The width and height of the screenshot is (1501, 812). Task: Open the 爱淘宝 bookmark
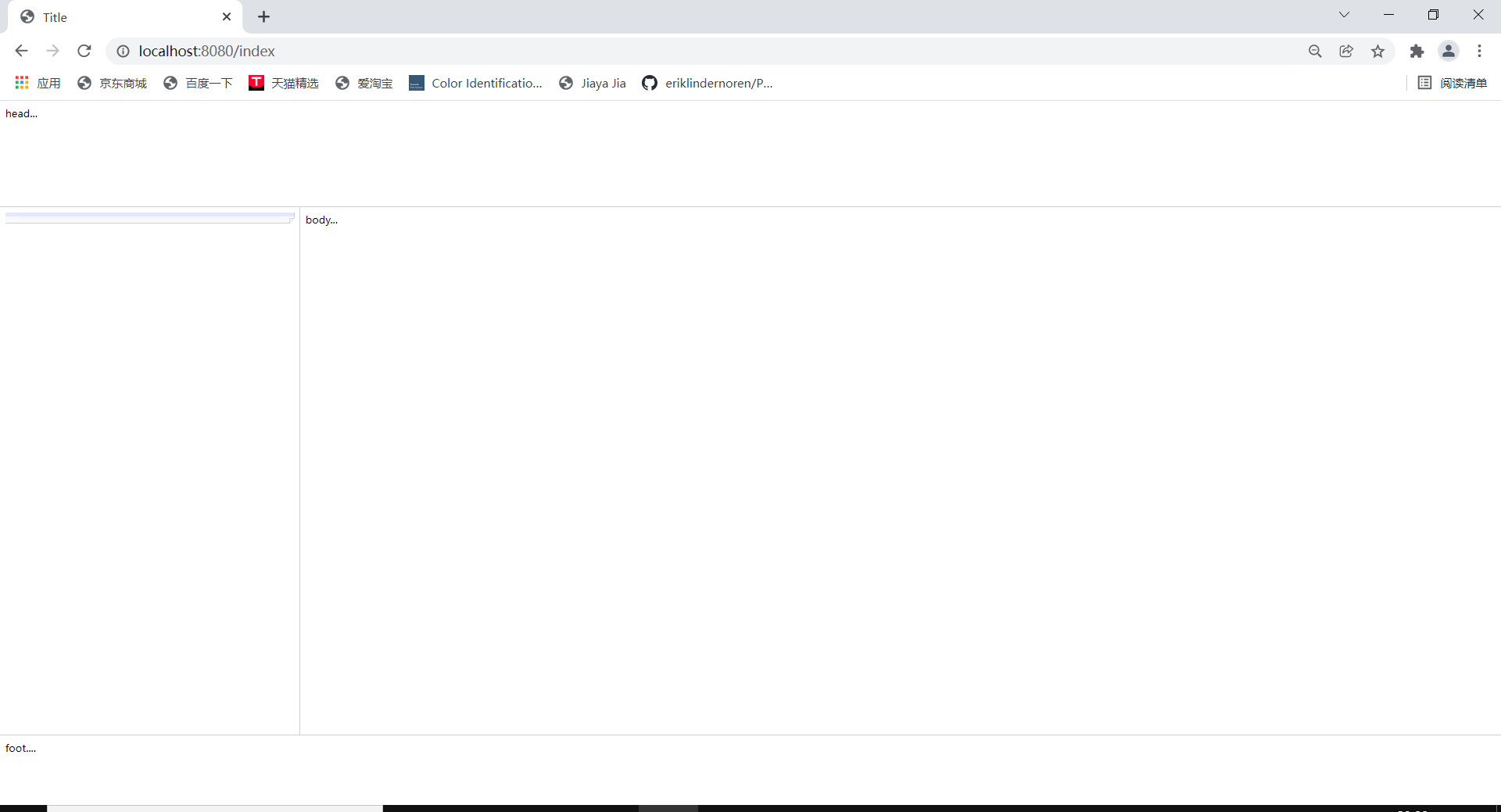pyautogui.click(x=364, y=83)
